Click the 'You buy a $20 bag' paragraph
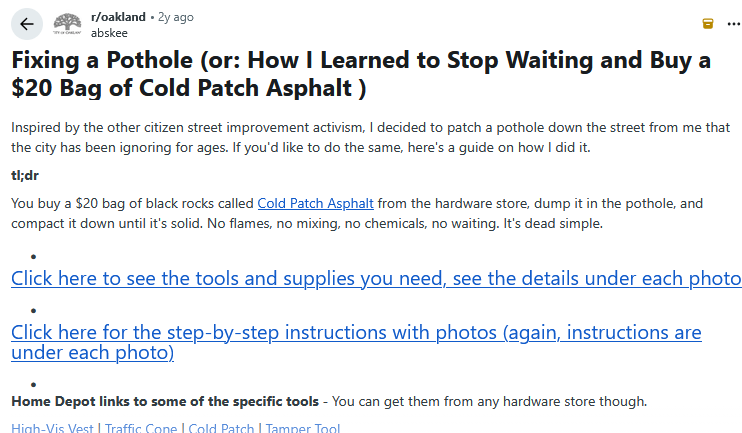This screenshot has height=433, width=742. [x=130, y=203]
